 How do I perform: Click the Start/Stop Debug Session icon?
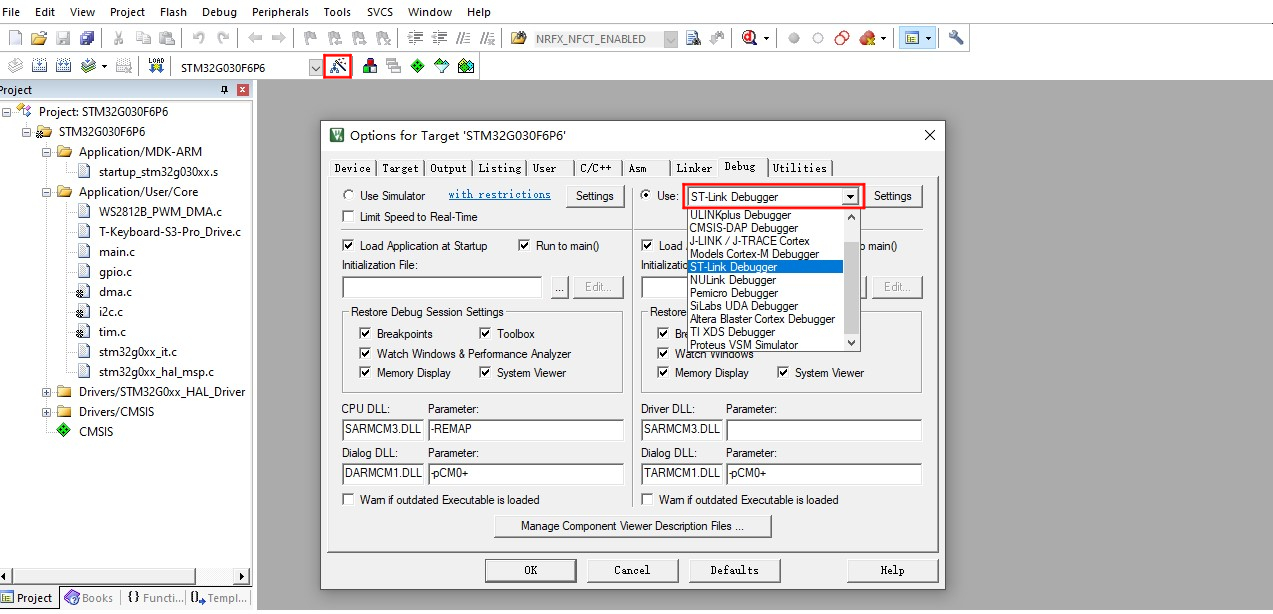(x=749, y=38)
